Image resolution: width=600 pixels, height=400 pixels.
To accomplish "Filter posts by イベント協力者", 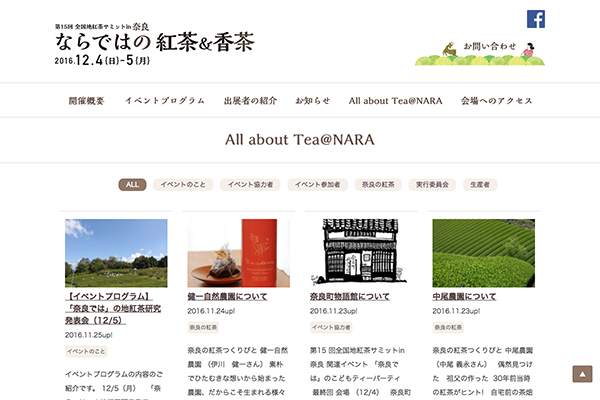I will point(250,184).
